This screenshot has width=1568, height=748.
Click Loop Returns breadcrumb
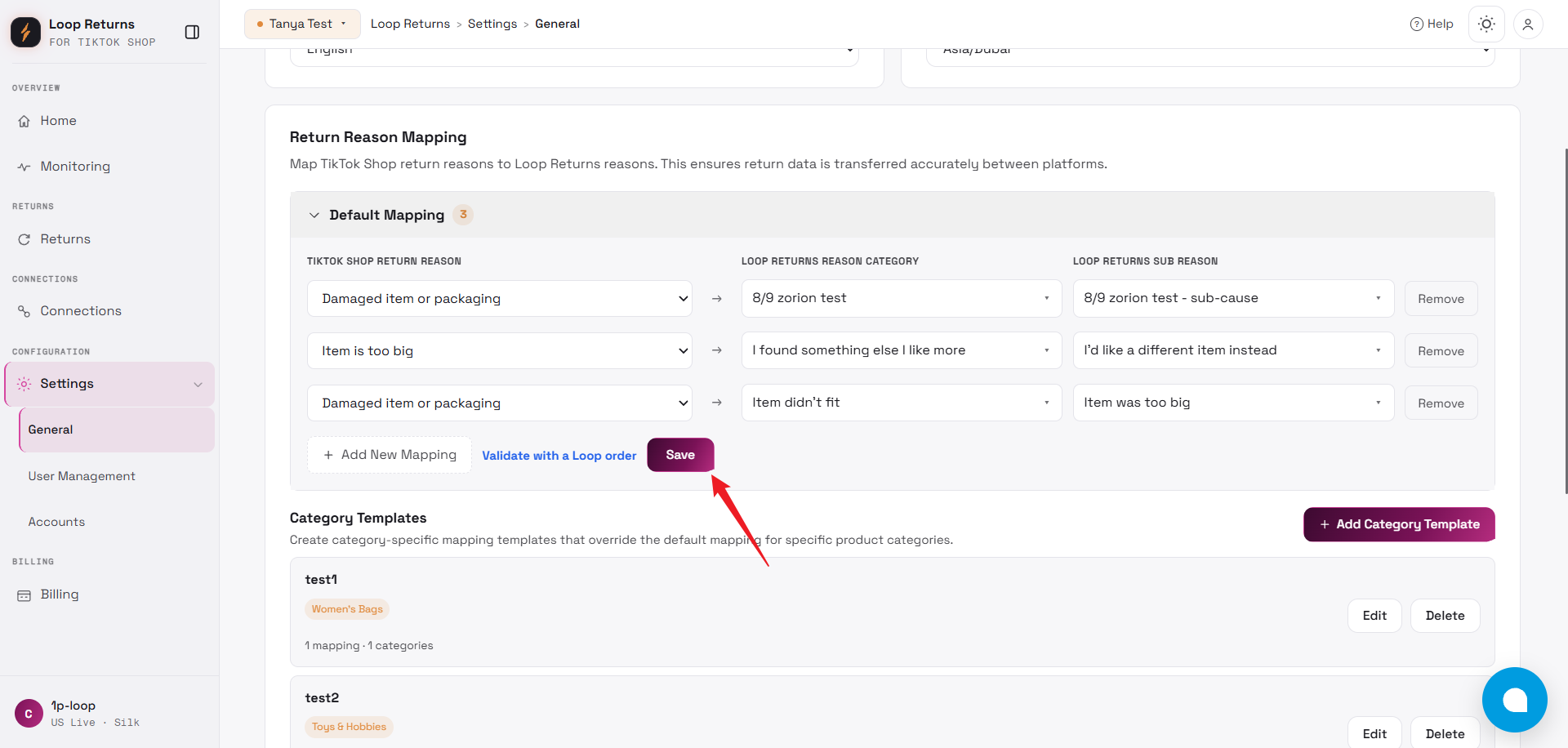click(x=410, y=24)
